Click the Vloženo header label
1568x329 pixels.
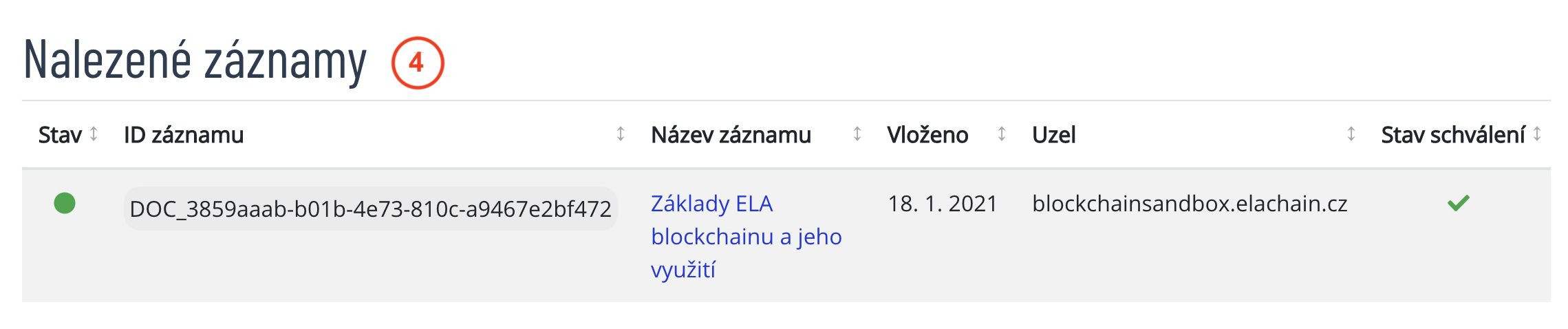(x=927, y=135)
